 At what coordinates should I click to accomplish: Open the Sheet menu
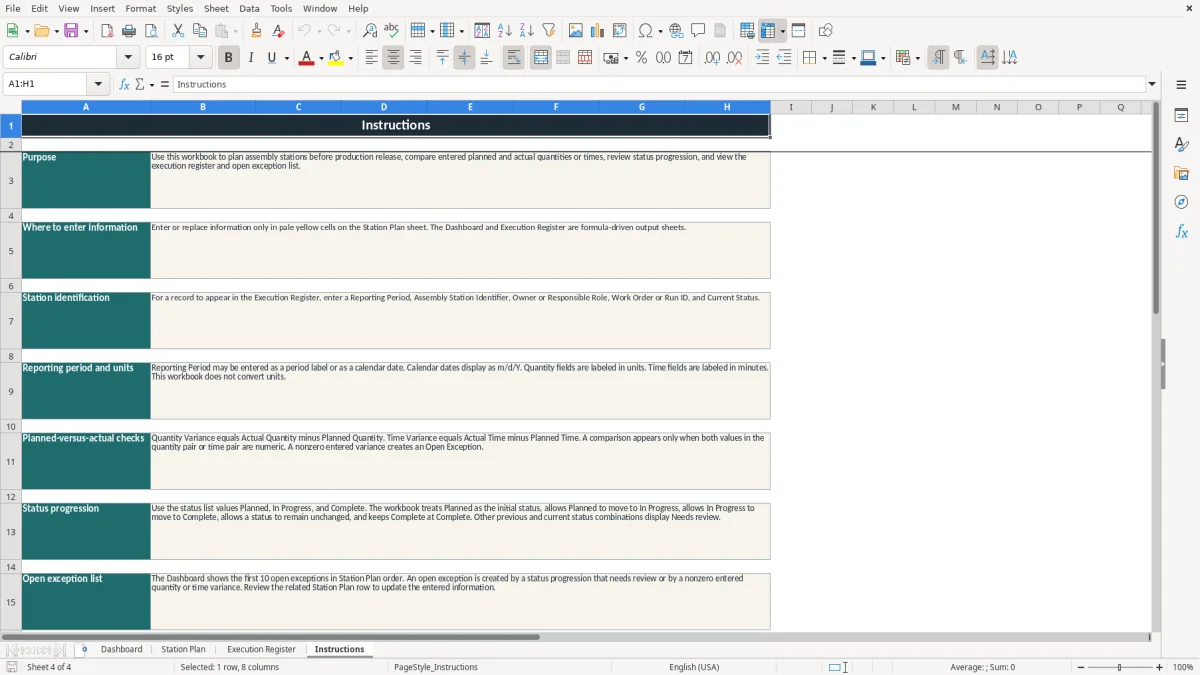pos(216,8)
